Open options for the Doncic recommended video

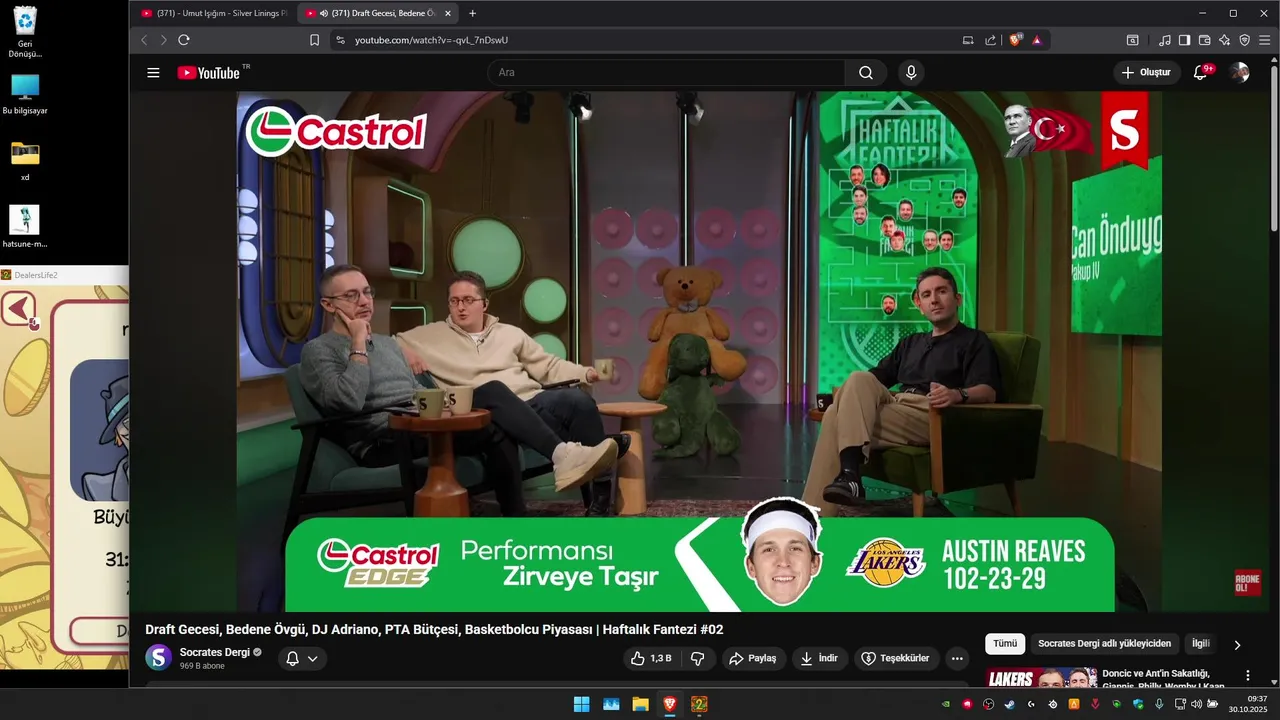[x=1248, y=676]
